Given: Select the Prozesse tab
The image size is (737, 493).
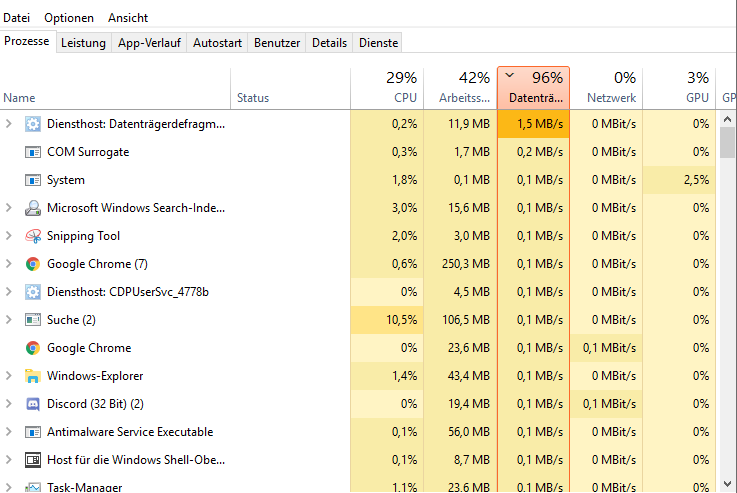Looking at the screenshot, I should [27, 41].
